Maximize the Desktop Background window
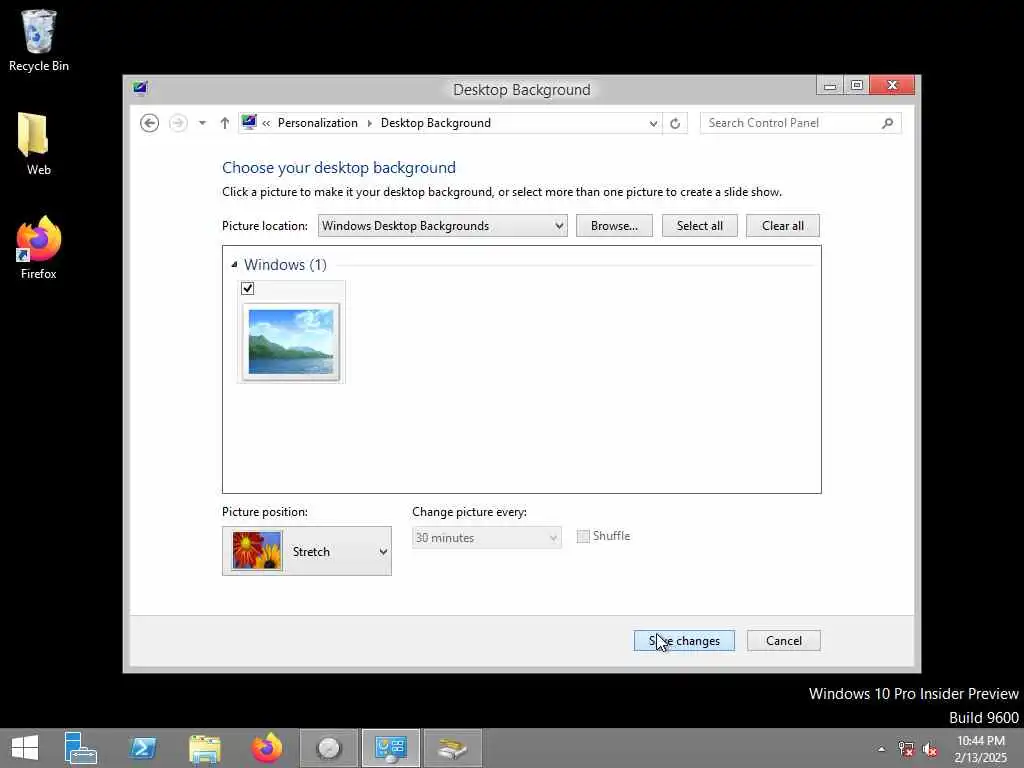1024x768 pixels. (x=857, y=86)
